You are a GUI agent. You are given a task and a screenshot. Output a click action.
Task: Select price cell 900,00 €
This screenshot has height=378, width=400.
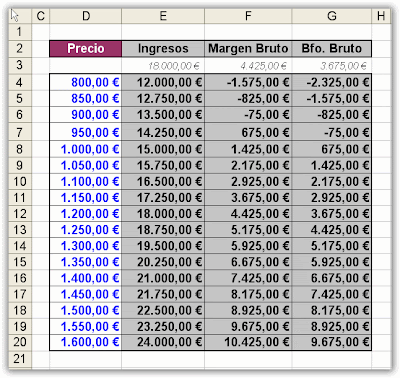pos(86,115)
